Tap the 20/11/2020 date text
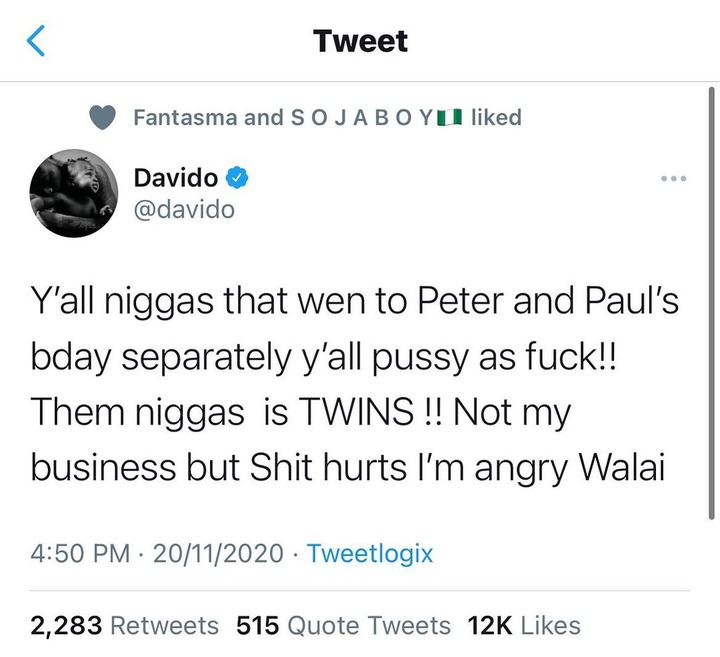Screen dimensions: 720x657 [x=218, y=553]
